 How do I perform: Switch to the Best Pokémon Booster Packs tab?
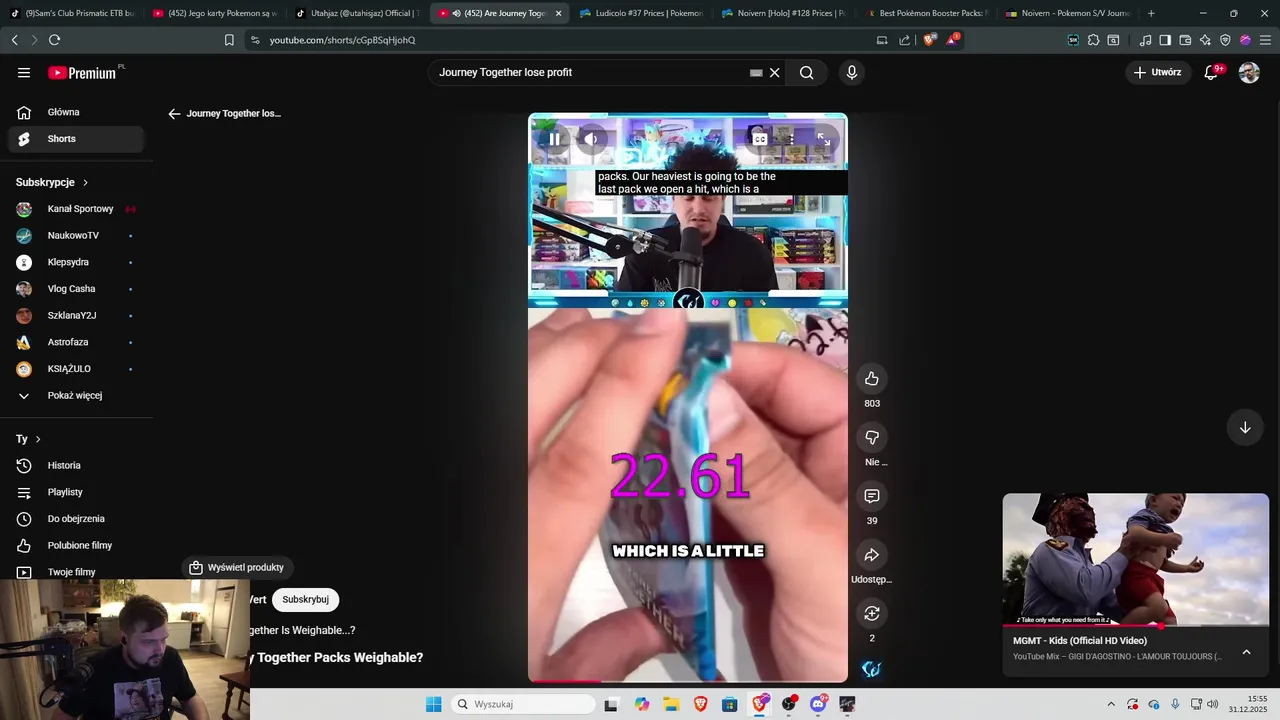[925, 13]
